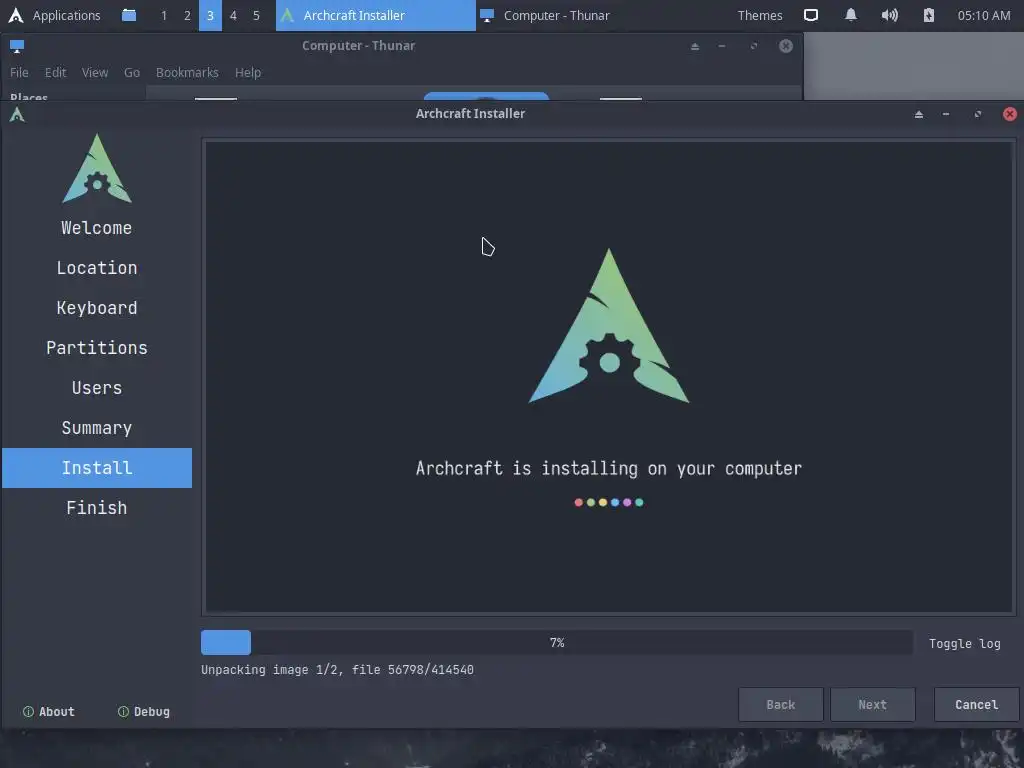1024x768 pixels.
Task: Open the Debug button
Action: point(144,711)
